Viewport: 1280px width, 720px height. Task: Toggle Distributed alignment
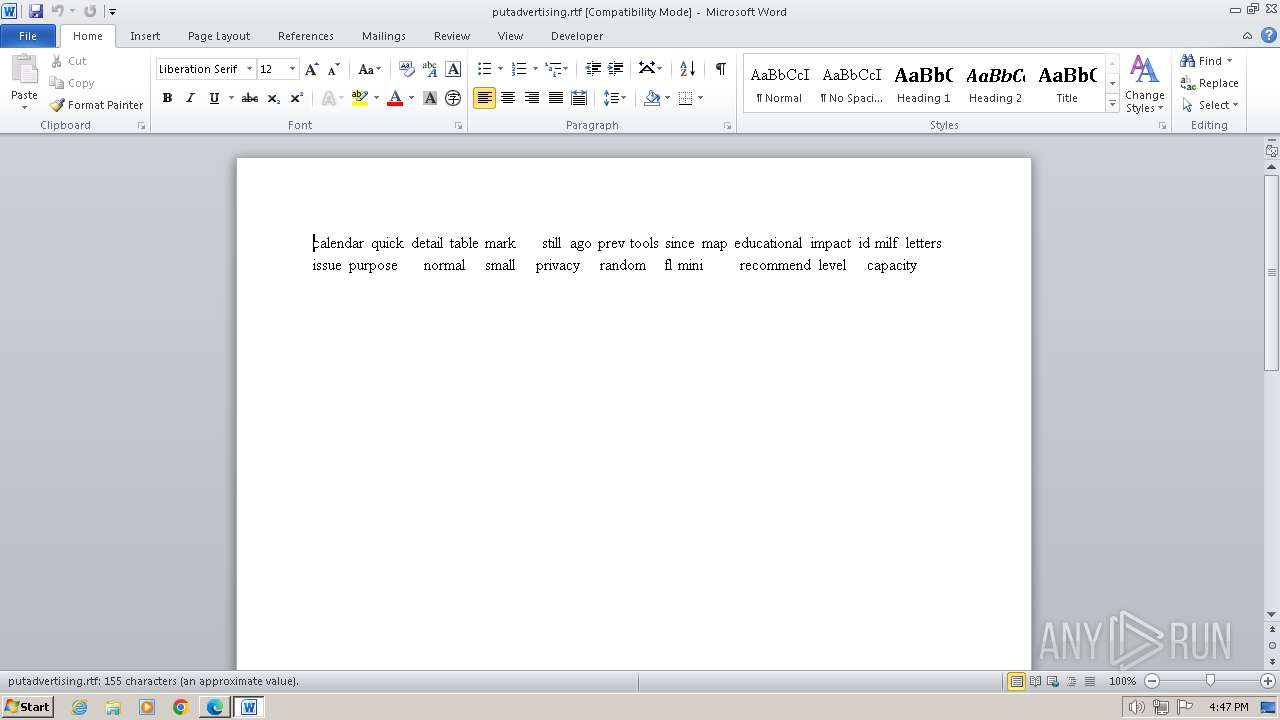click(578, 98)
